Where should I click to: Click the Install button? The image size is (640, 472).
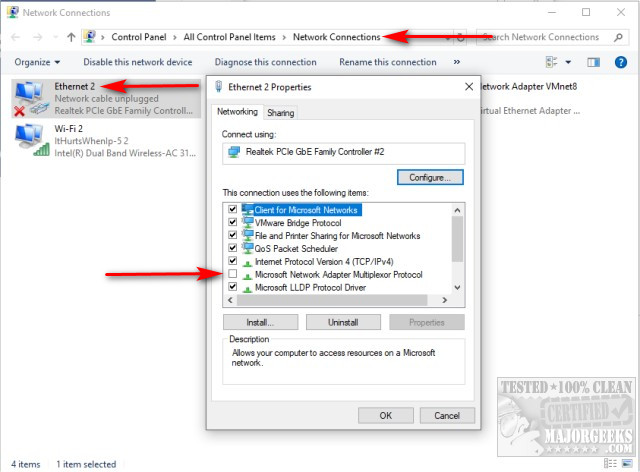pos(260,322)
